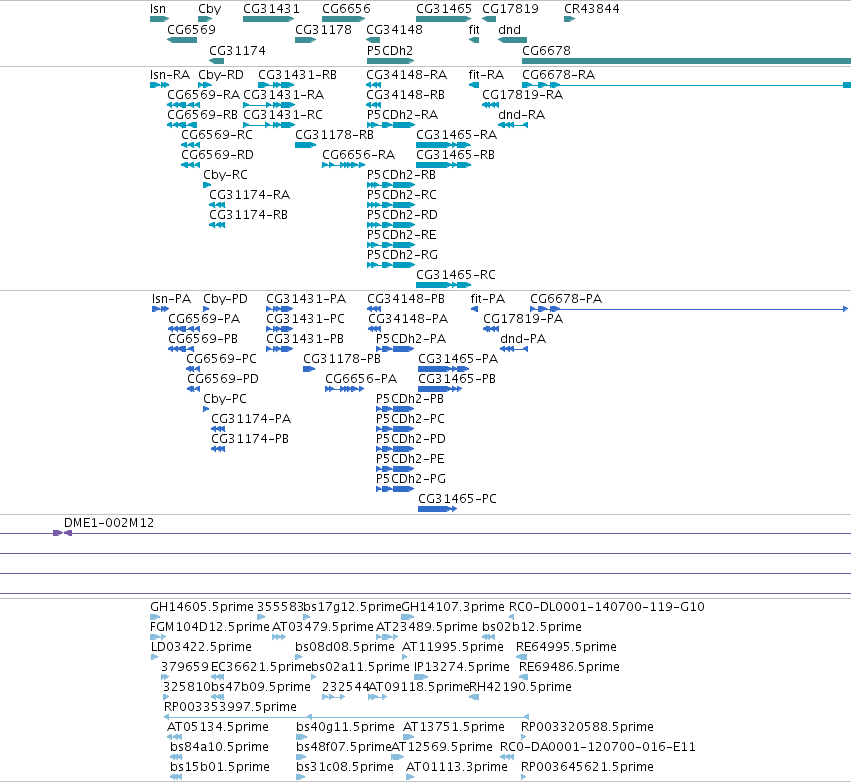Open the CG6569 gene feature
The width and height of the screenshot is (851, 782).
click(x=182, y=40)
